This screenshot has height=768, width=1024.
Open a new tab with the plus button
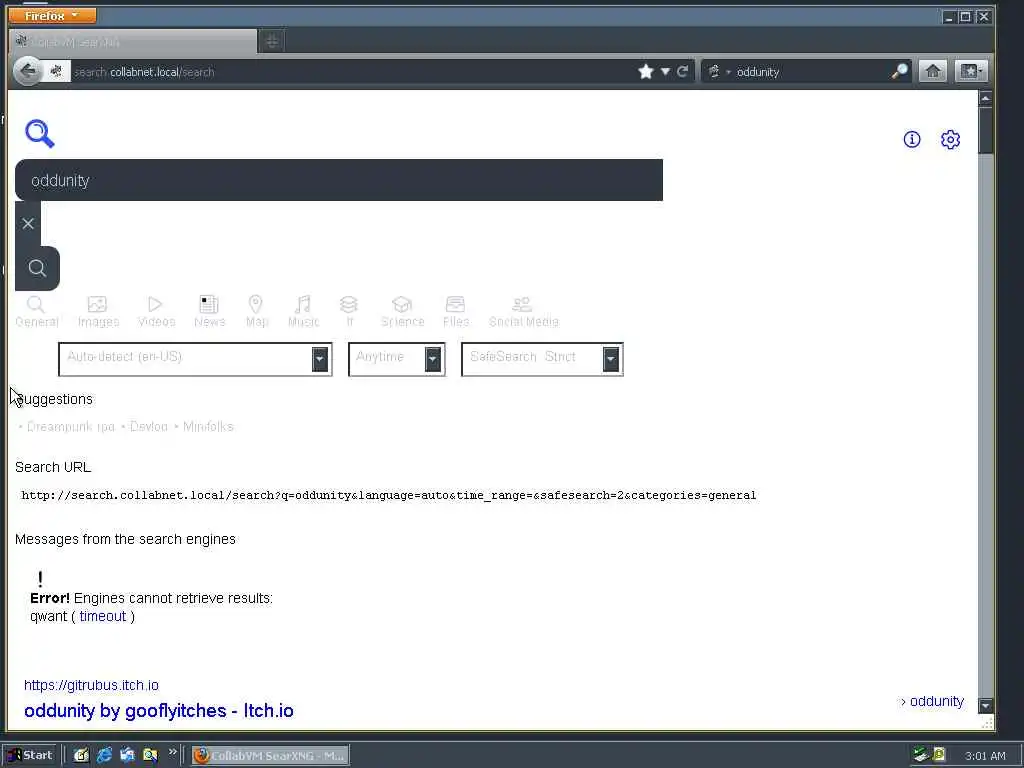click(272, 42)
